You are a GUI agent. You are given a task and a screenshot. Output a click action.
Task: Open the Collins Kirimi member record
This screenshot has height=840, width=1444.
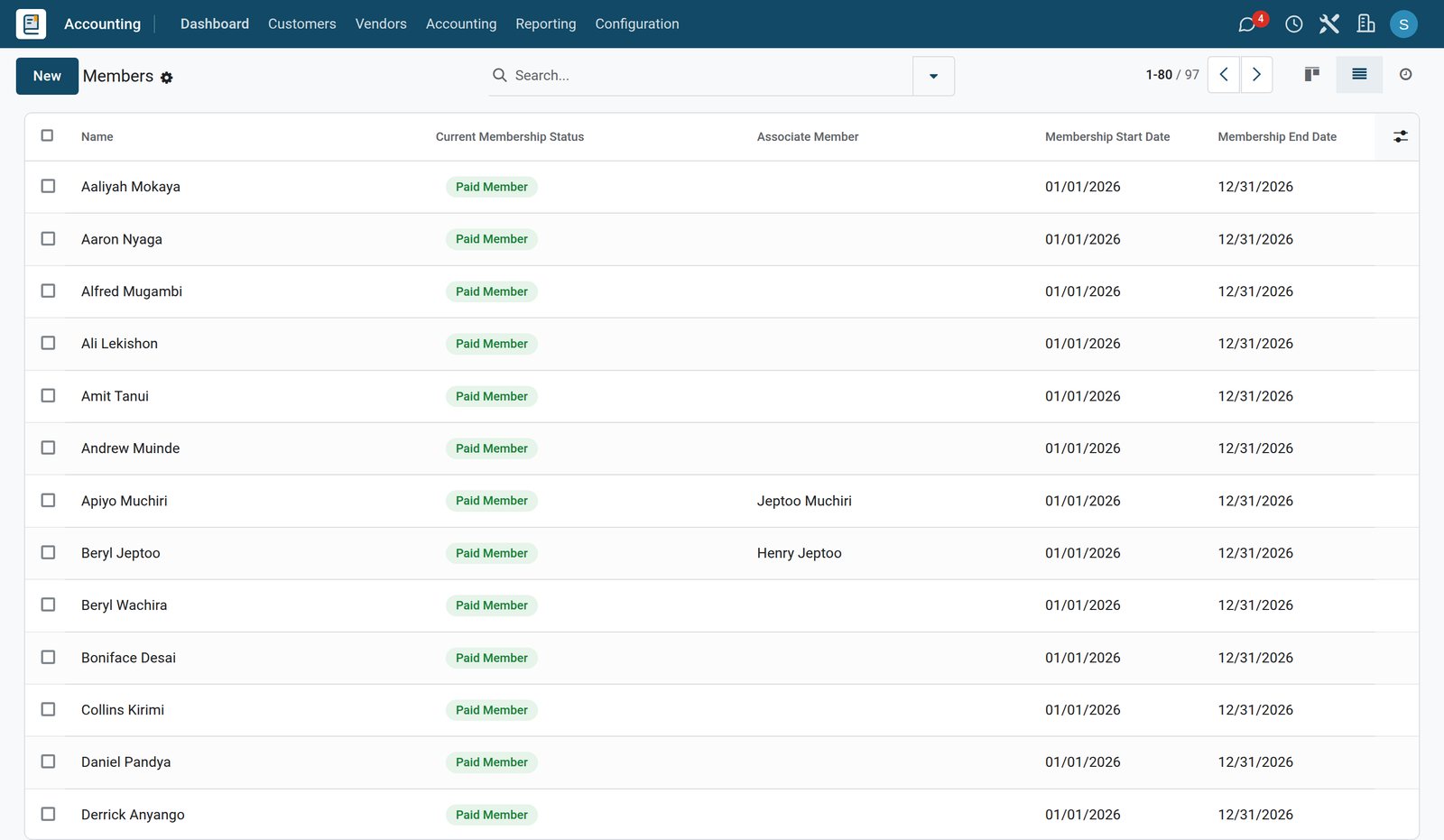pos(123,710)
